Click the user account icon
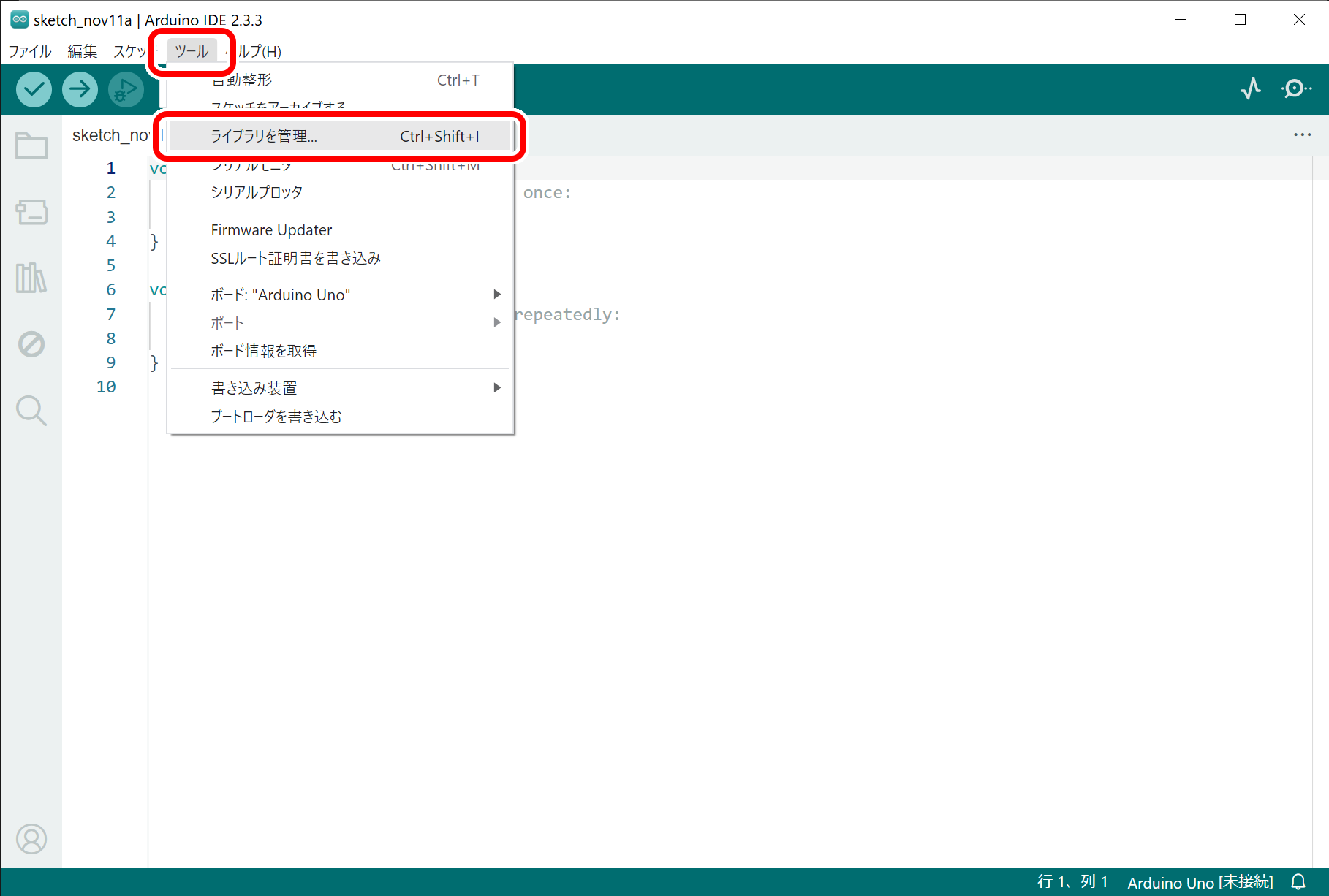The width and height of the screenshot is (1329, 896). point(31,839)
